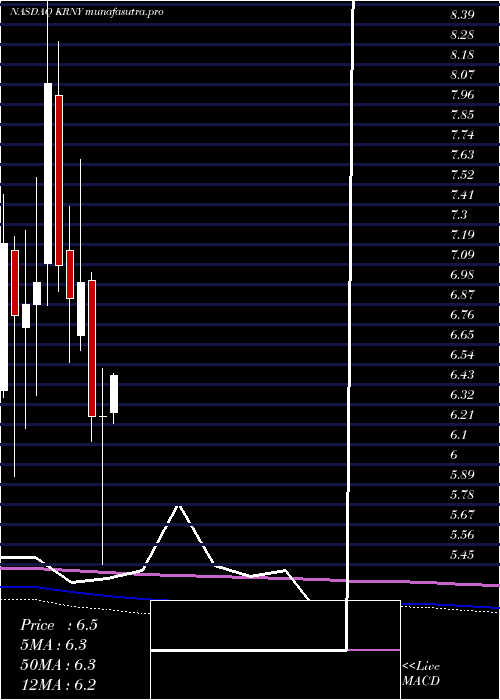The image size is (500, 700).
Task: Click the last white candlestick on the right
Action: coord(114,394)
